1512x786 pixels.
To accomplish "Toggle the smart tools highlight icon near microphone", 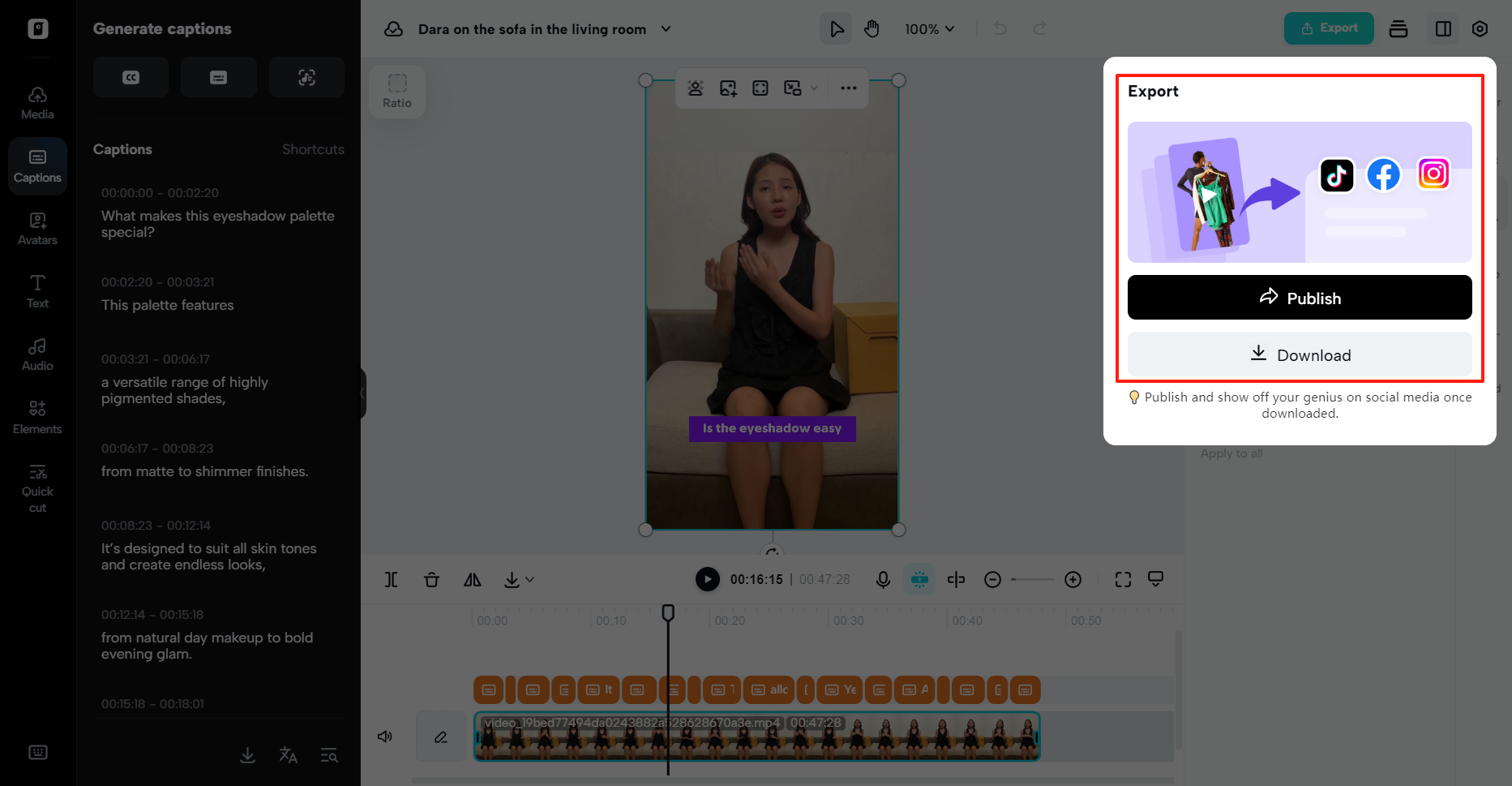I will (x=919, y=579).
